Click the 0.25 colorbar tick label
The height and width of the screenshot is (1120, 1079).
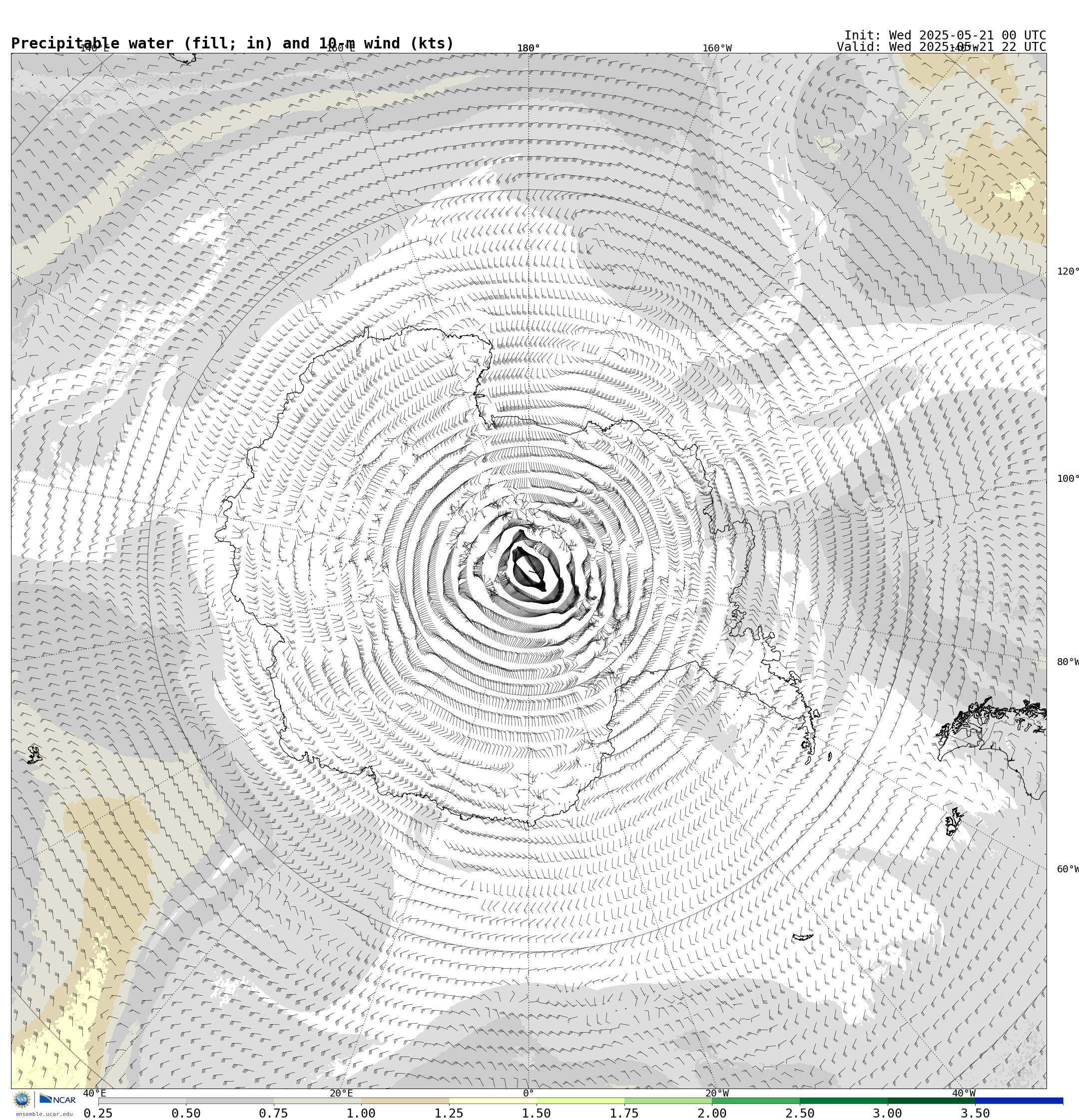coord(98,1113)
